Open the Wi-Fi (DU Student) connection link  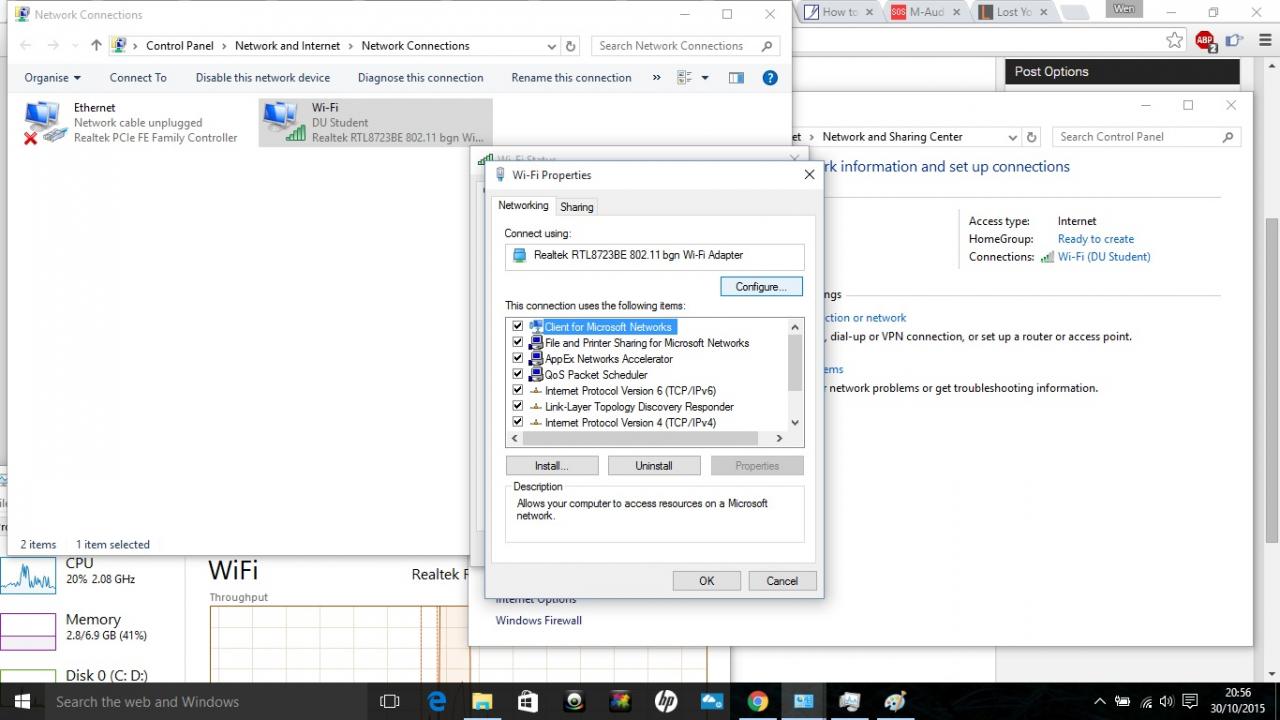click(1104, 257)
